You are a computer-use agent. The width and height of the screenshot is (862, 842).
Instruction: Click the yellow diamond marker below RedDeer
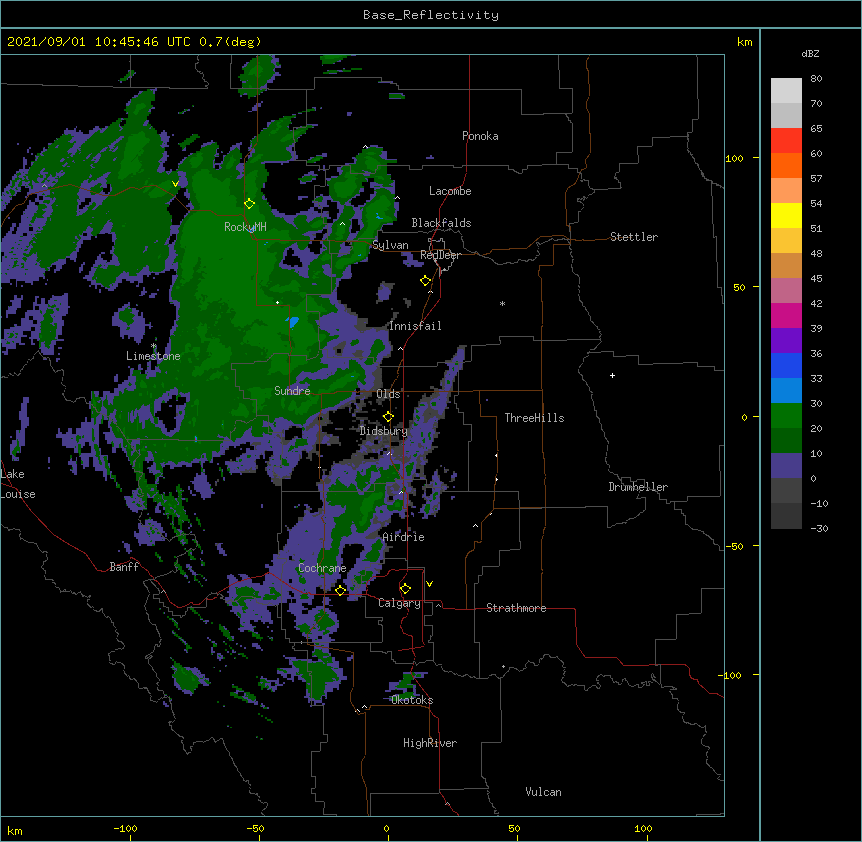(425, 281)
